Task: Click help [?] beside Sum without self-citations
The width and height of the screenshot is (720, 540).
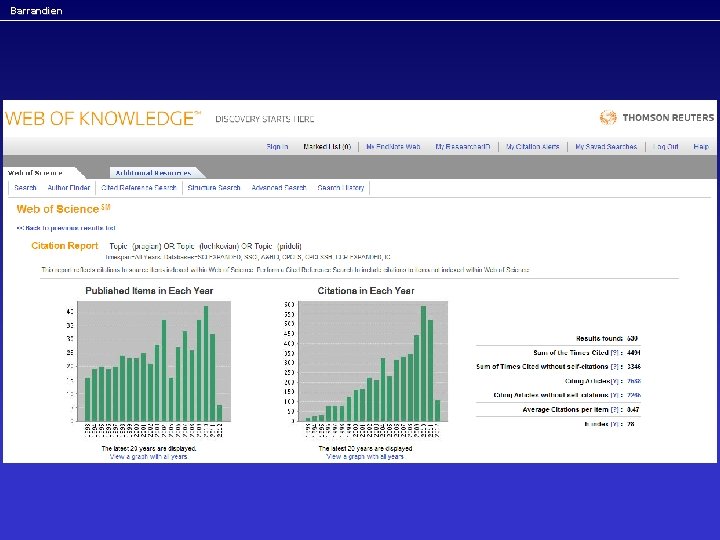Action: (614, 366)
